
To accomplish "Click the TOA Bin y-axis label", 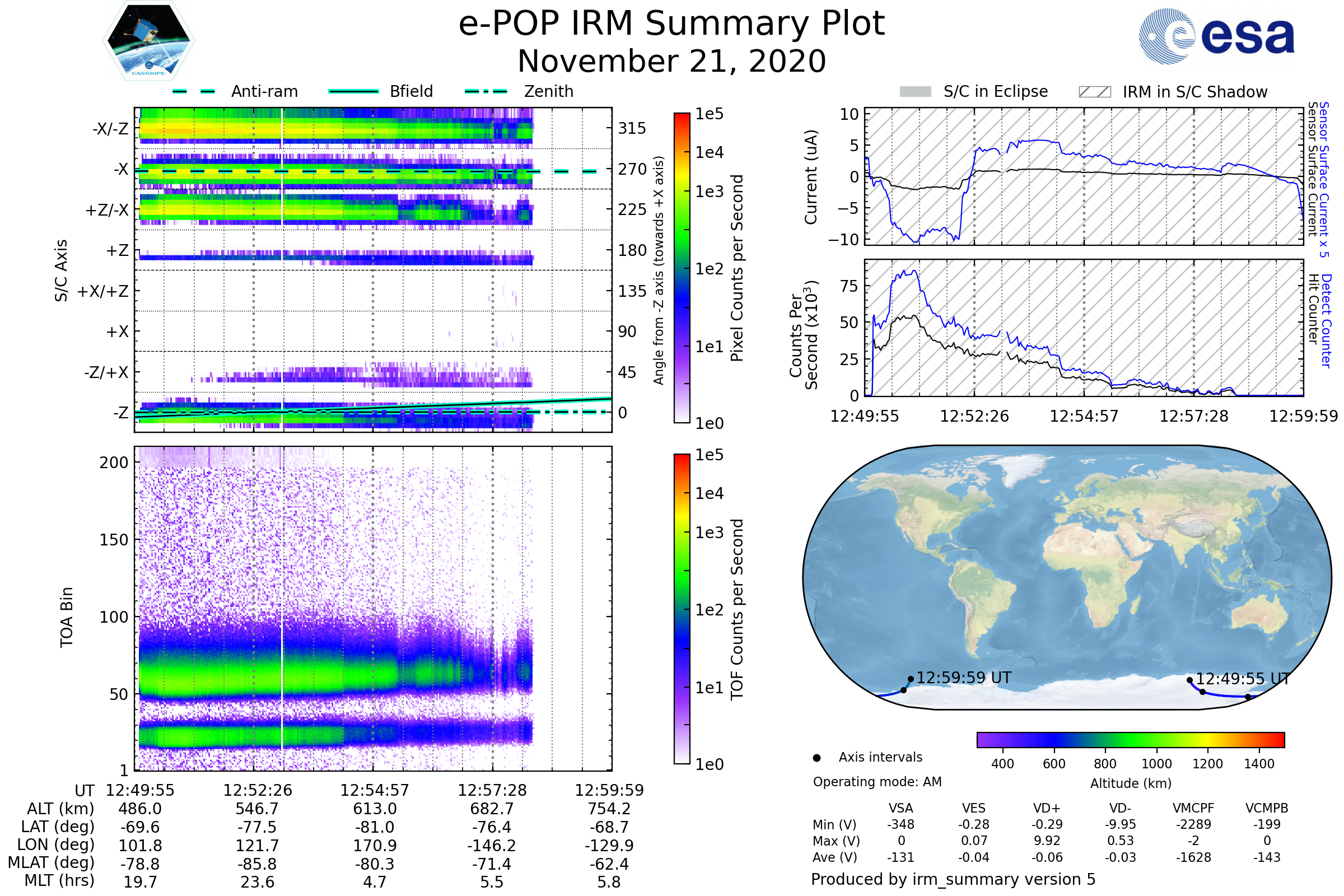I will [67, 617].
